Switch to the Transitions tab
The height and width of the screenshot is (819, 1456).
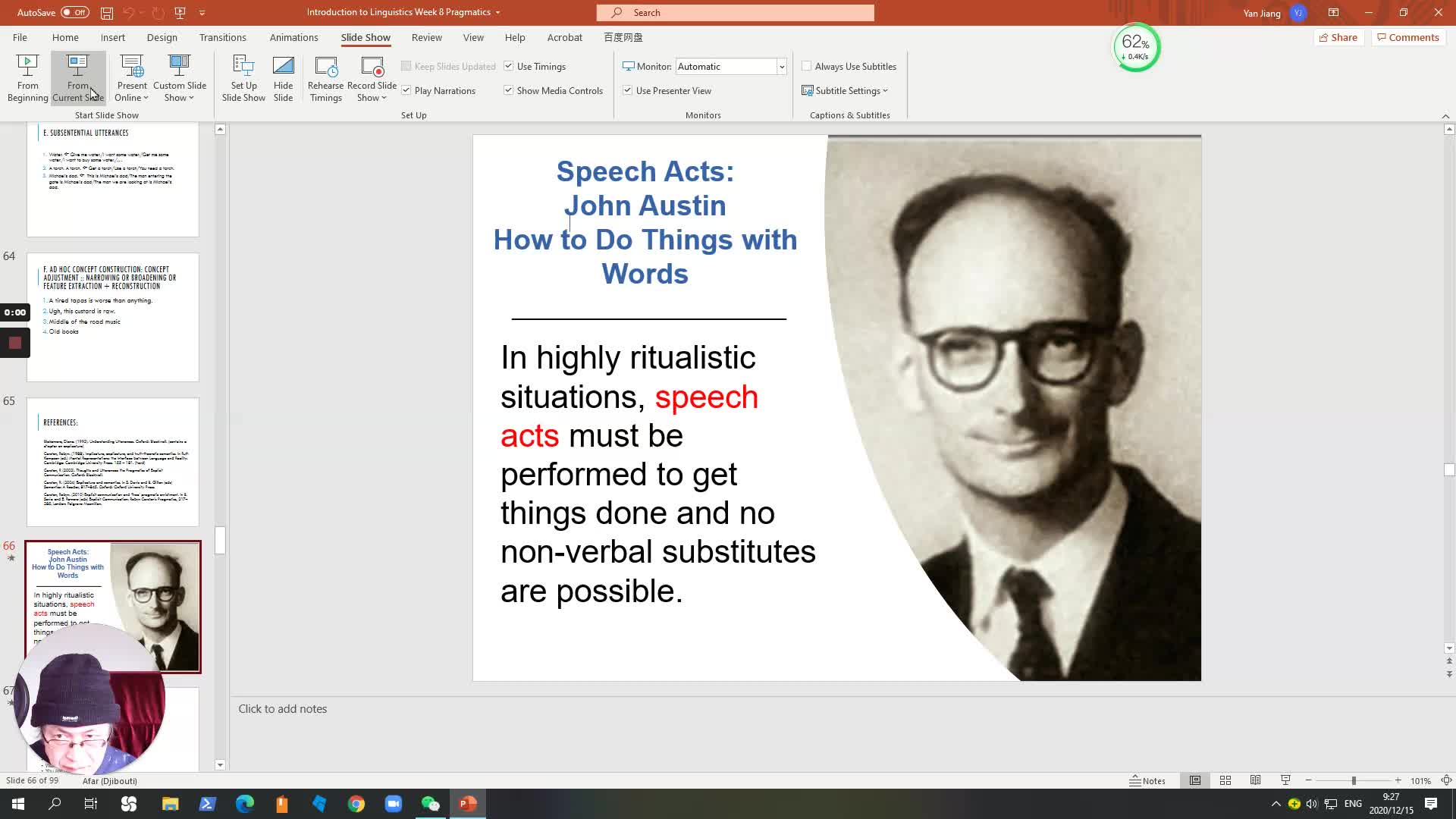[x=223, y=37]
